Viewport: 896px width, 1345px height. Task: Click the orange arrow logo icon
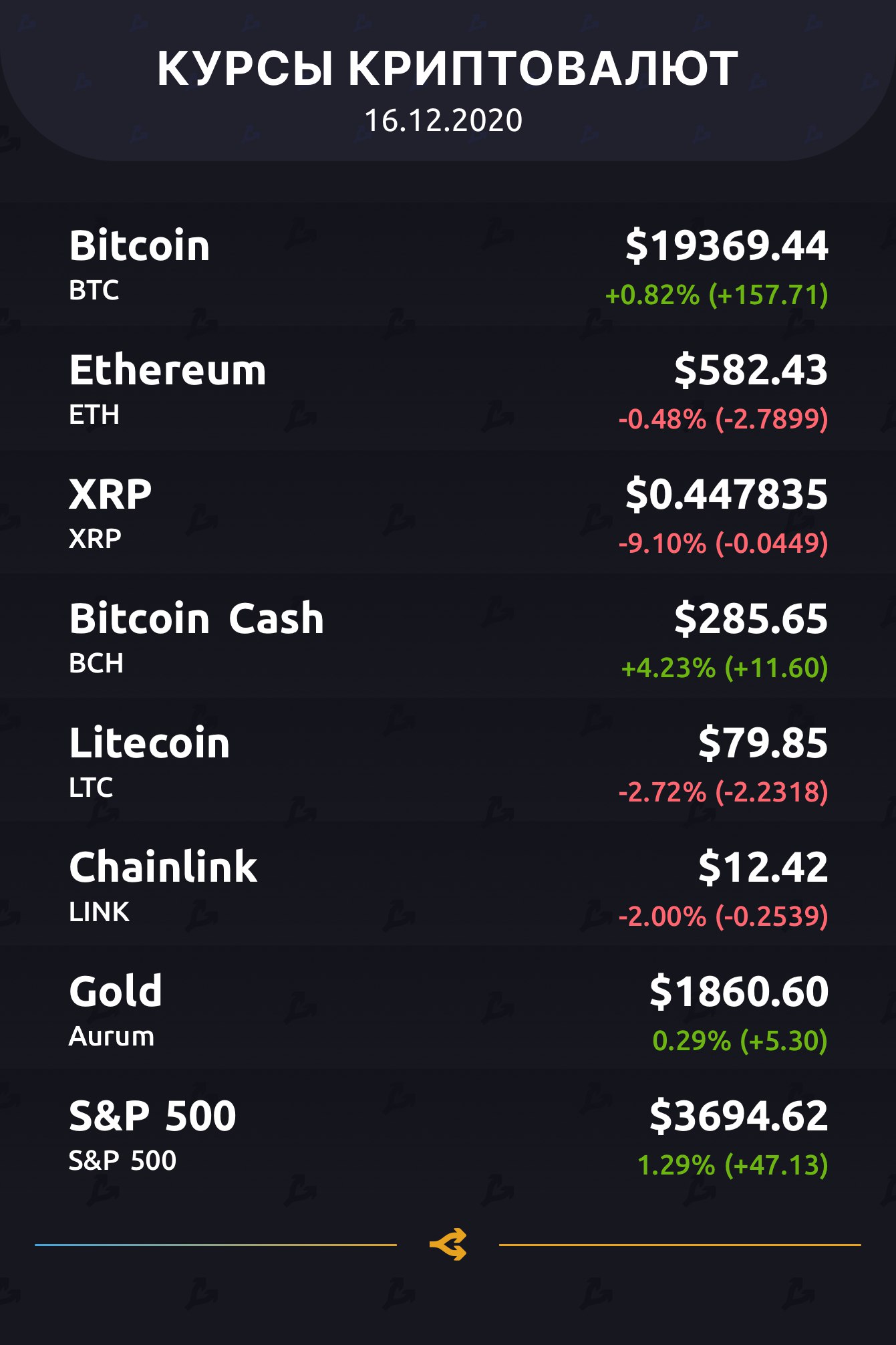tap(448, 1244)
